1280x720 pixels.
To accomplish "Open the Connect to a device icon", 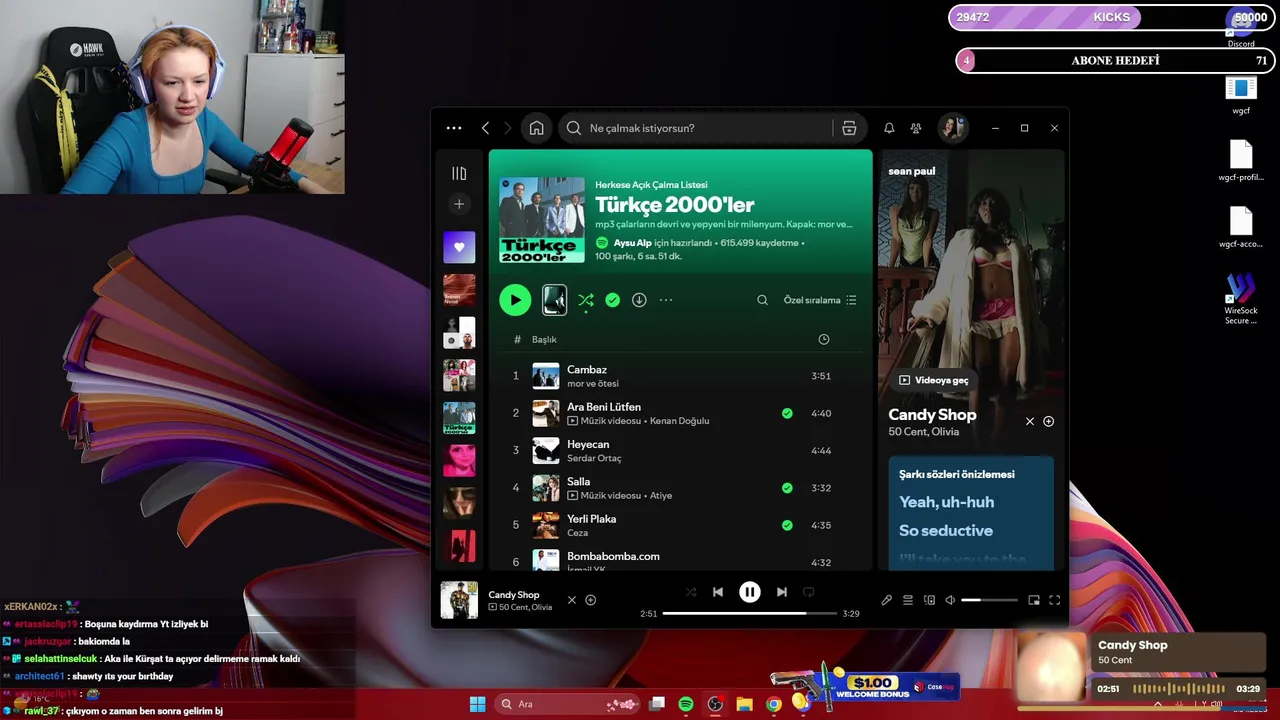I will (x=929, y=600).
